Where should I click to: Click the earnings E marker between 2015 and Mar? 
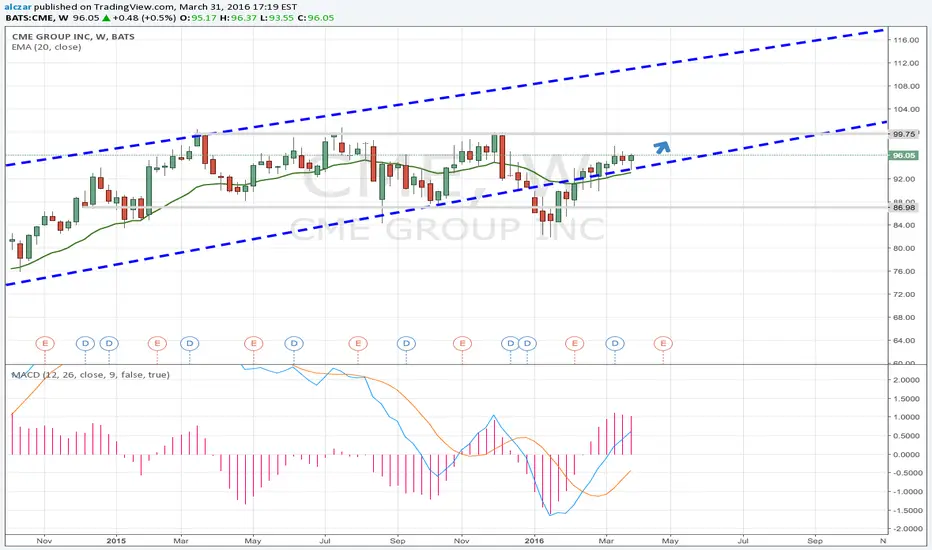pyautogui.click(x=157, y=343)
